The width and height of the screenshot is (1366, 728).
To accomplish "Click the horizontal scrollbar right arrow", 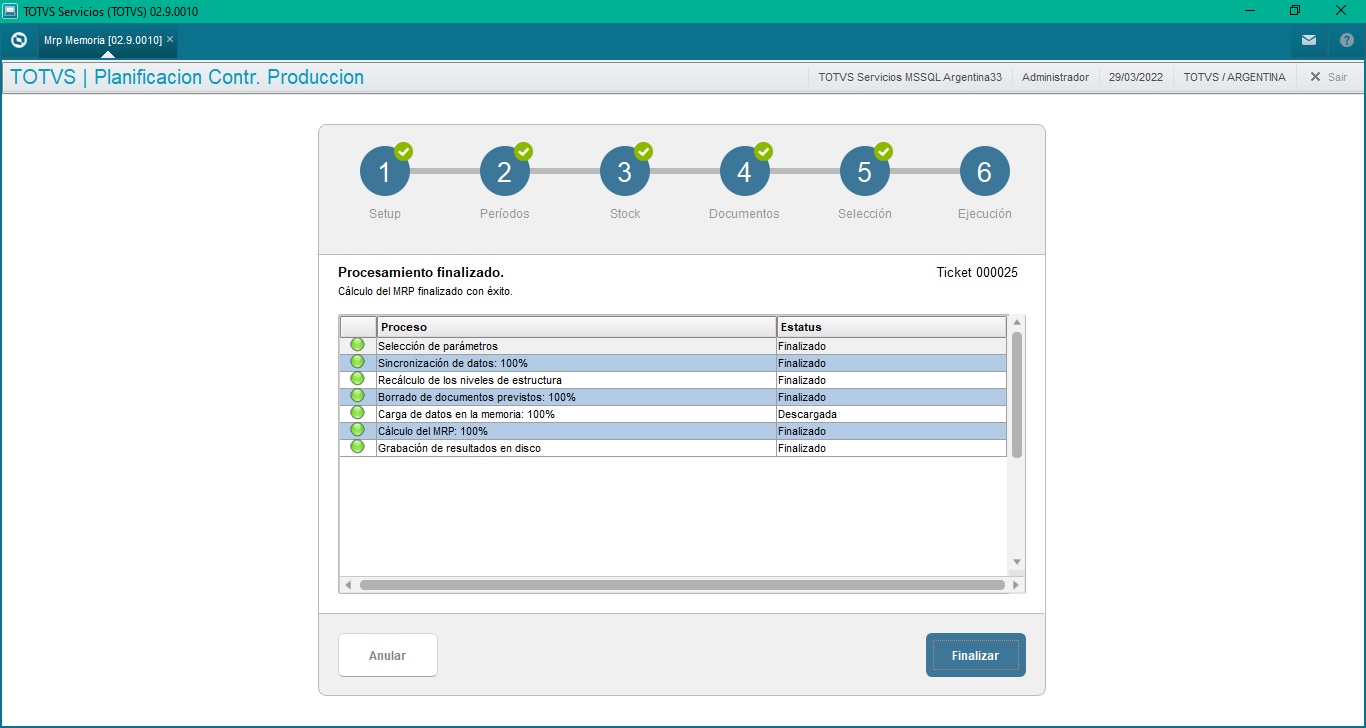I will pos(1016,585).
